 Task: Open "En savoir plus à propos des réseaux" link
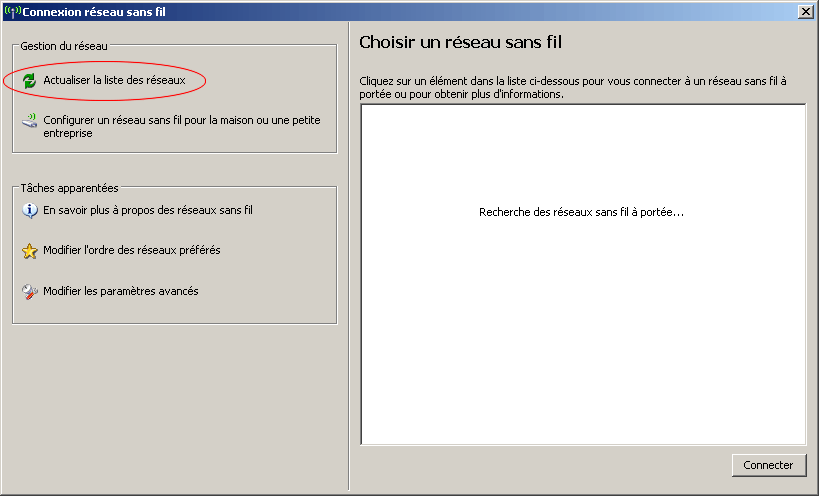[x=148, y=211]
